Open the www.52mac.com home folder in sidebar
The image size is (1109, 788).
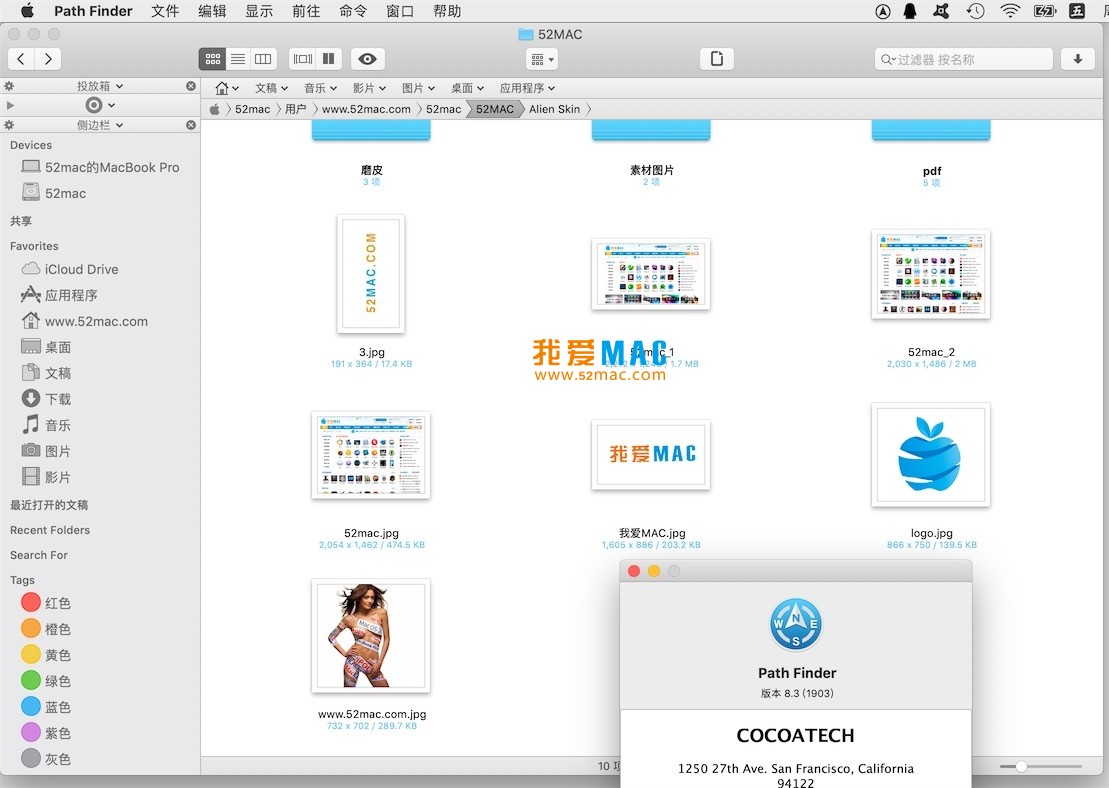(84, 321)
